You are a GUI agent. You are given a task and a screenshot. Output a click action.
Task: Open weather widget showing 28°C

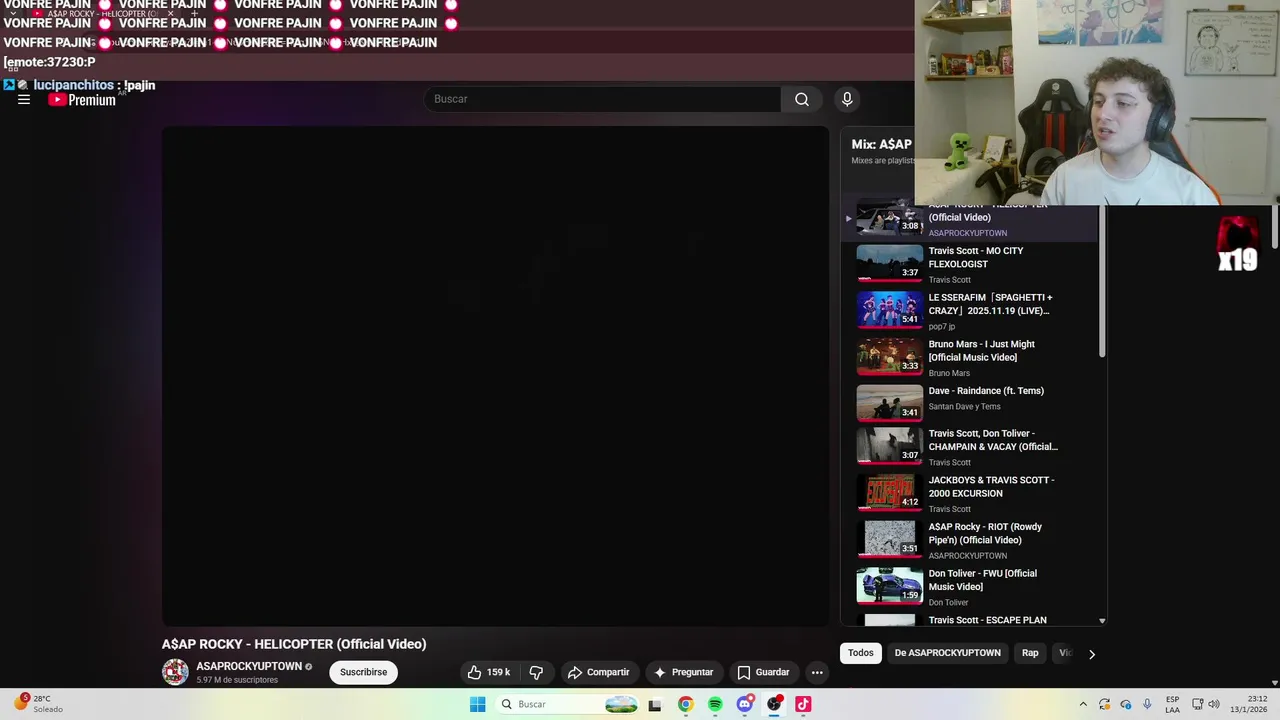(38, 704)
